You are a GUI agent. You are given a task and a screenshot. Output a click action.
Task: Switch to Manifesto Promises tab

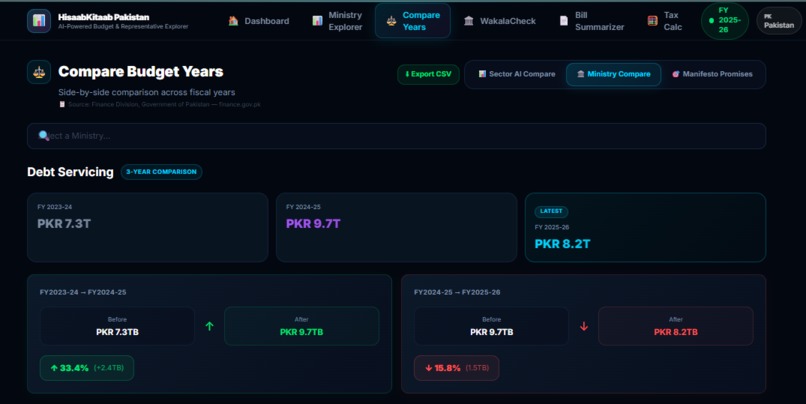(x=712, y=74)
